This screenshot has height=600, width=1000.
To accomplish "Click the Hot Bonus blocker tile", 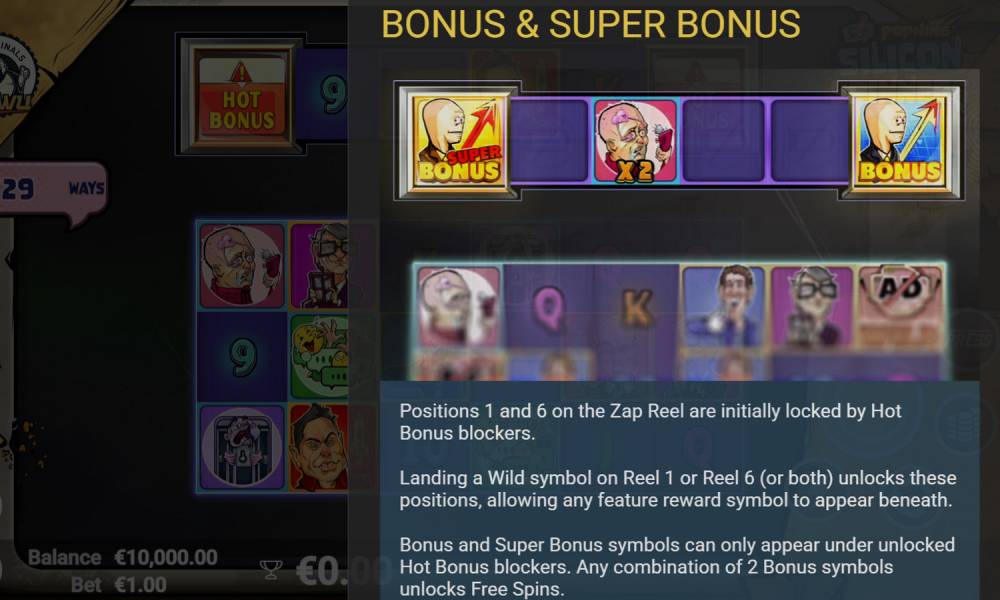I will click(x=241, y=94).
